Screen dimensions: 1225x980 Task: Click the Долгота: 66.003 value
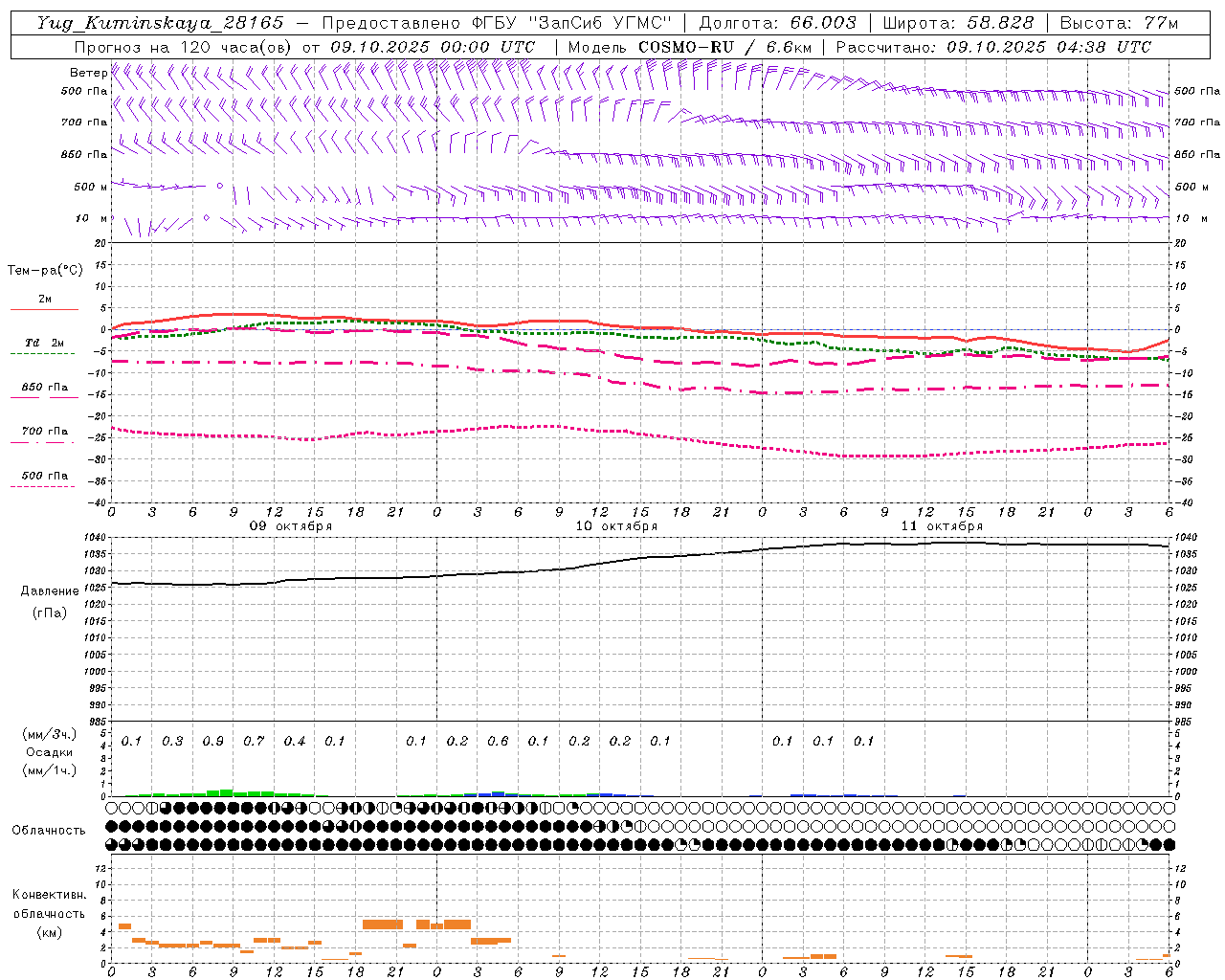(777, 23)
